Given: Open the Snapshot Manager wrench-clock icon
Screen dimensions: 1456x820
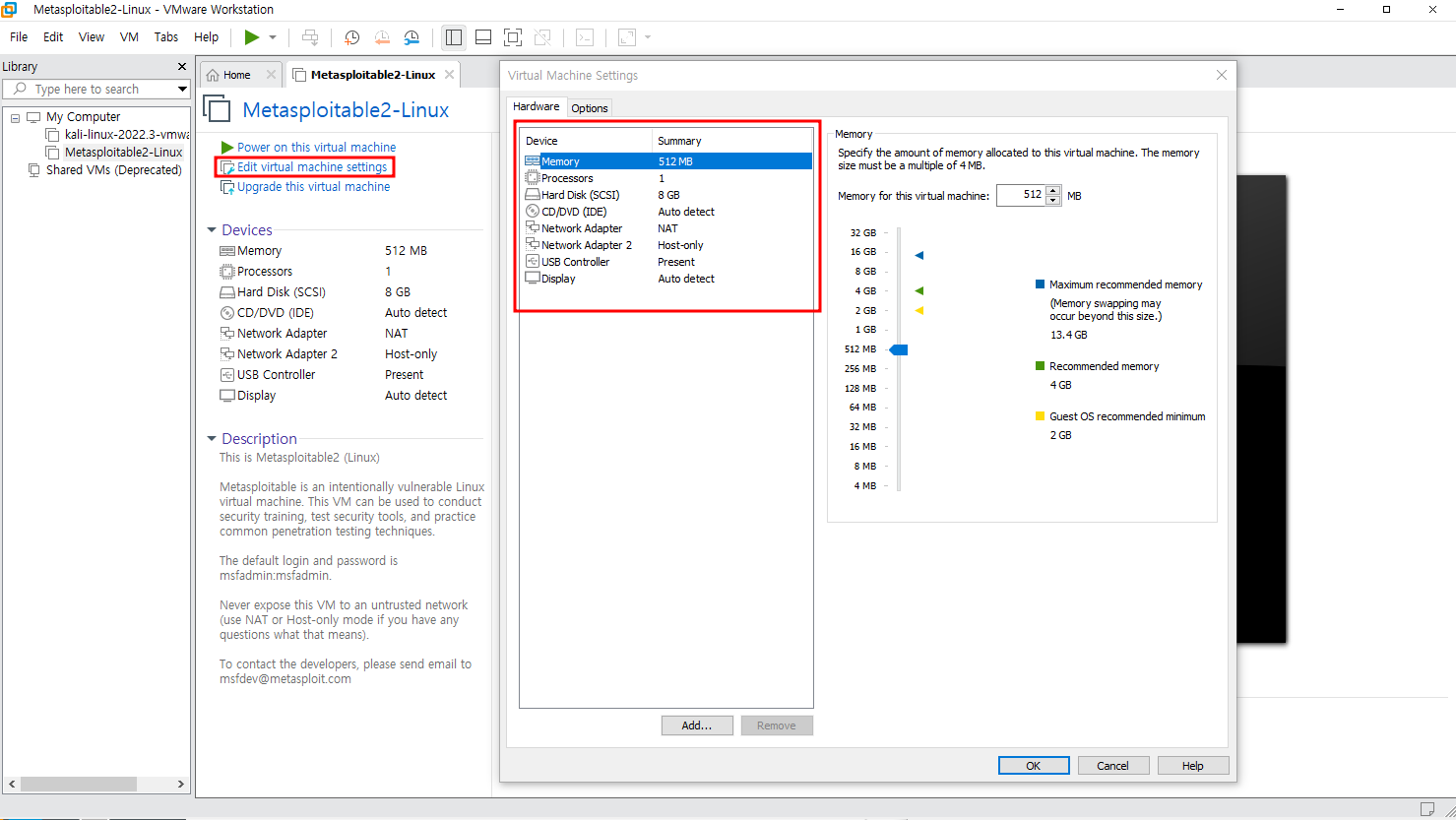Looking at the screenshot, I should click(412, 37).
